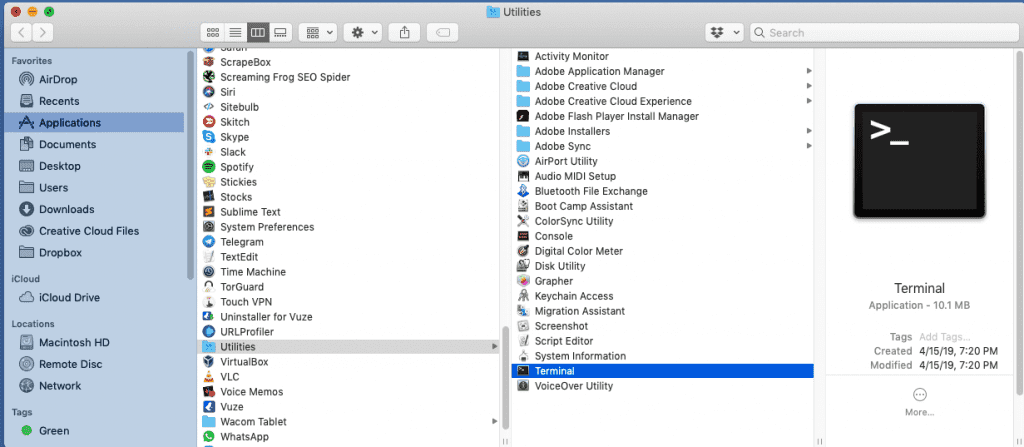
Task: Select the Screaming Frog SEO Spider icon
Action: point(209,77)
